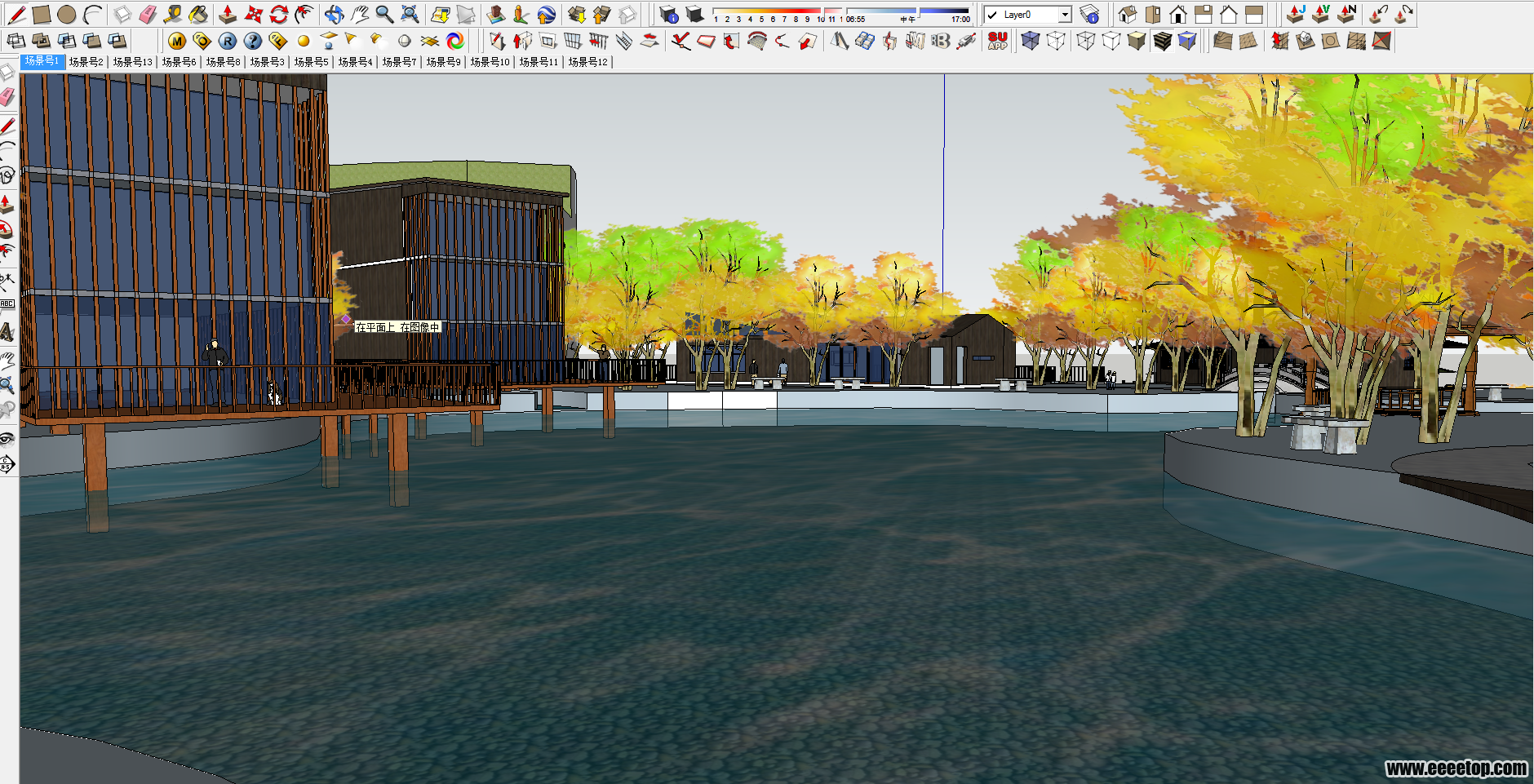Select the Circle tool
This screenshot has width=1534, height=784.
(x=67, y=15)
